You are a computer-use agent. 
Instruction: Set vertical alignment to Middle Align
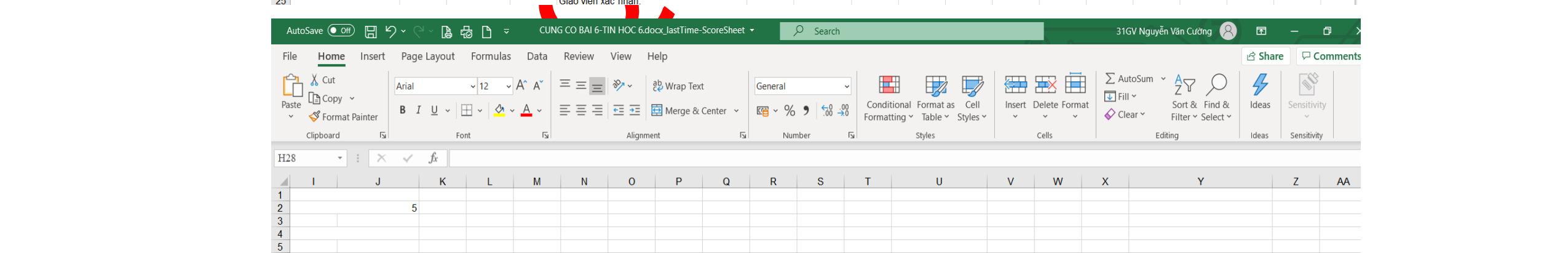coord(581,86)
